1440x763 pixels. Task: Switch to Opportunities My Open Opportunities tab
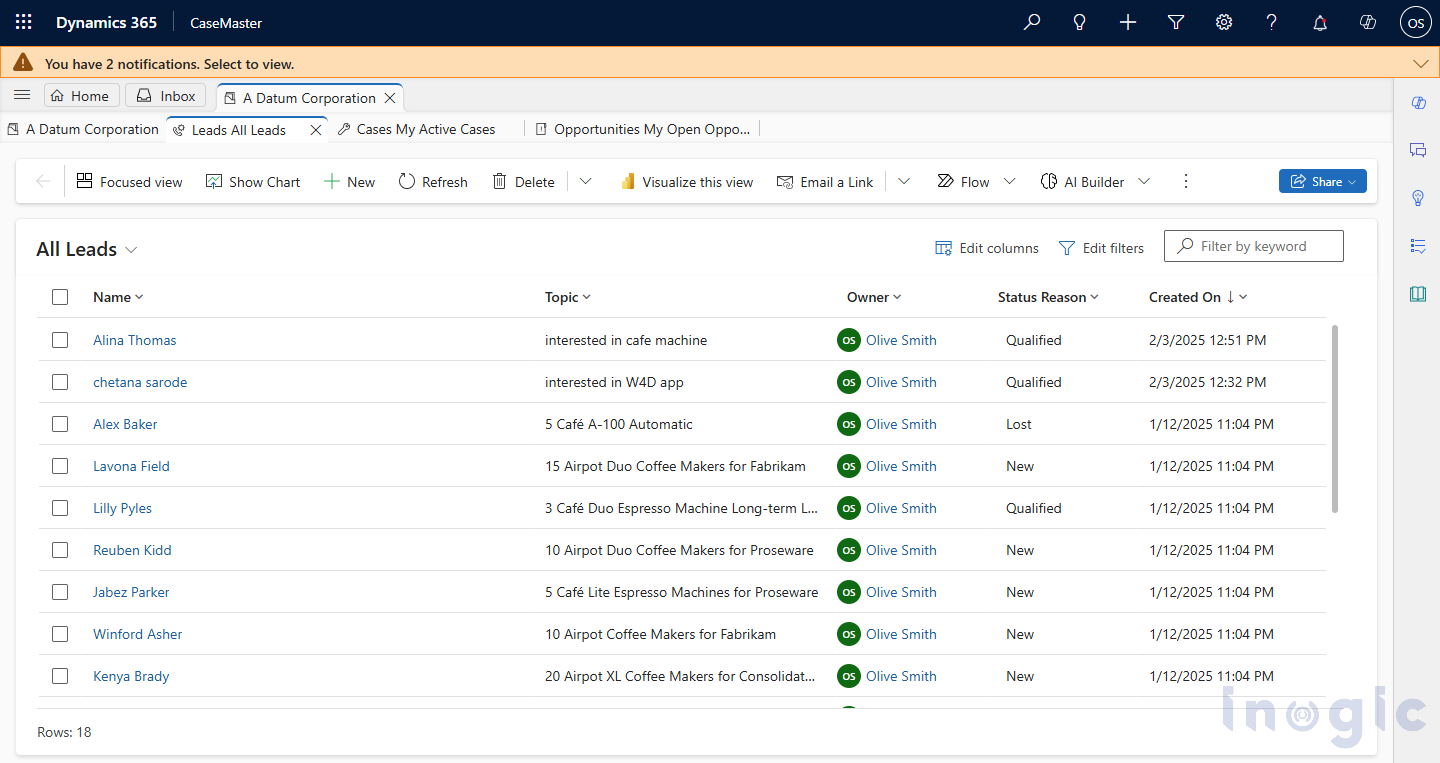(x=643, y=129)
